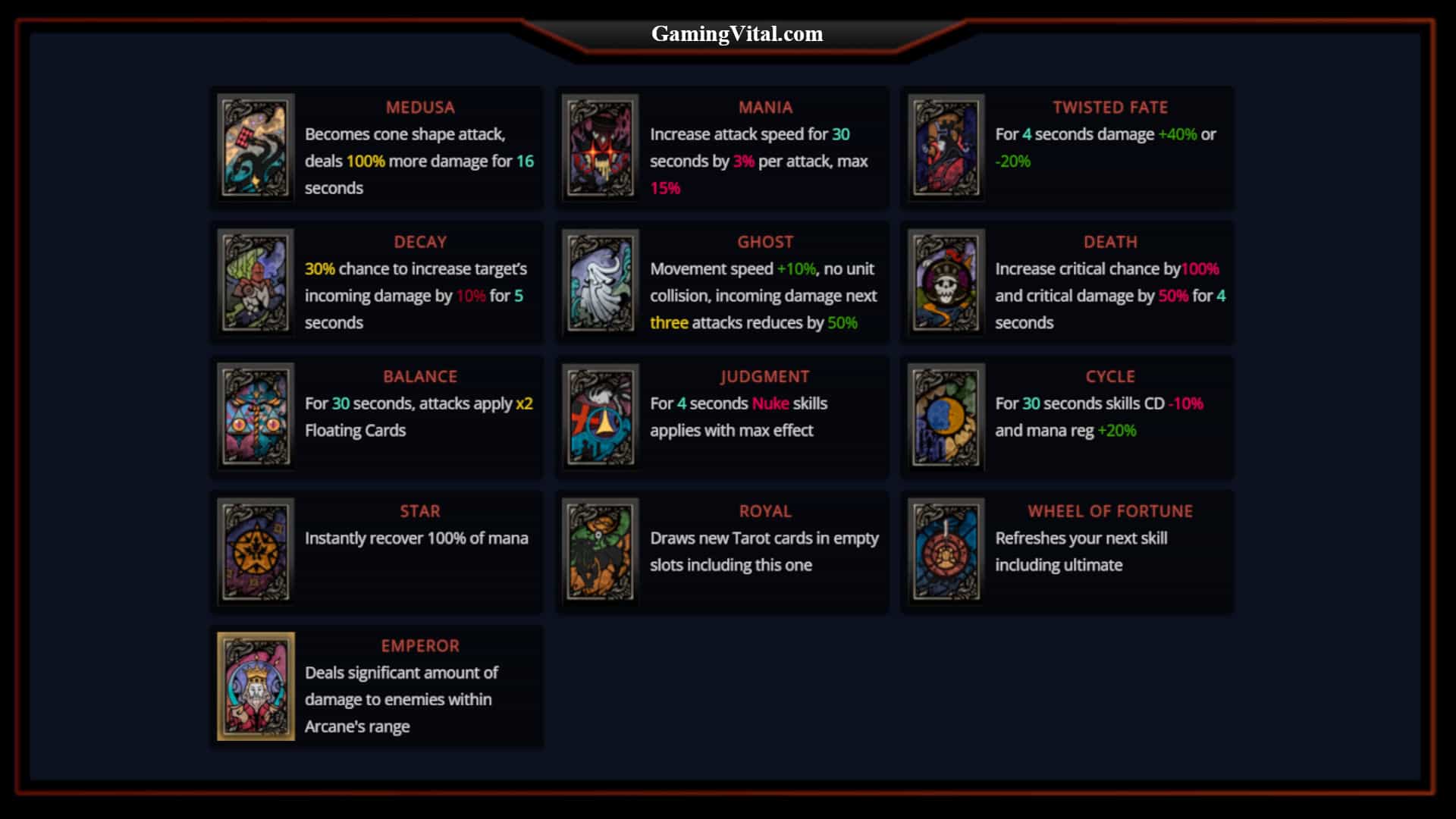Image resolution: width=1456 pixels, height=819 pixels.
Task: Select the Wheel of Fortune tarot card icon
Action: pos(944,550)
